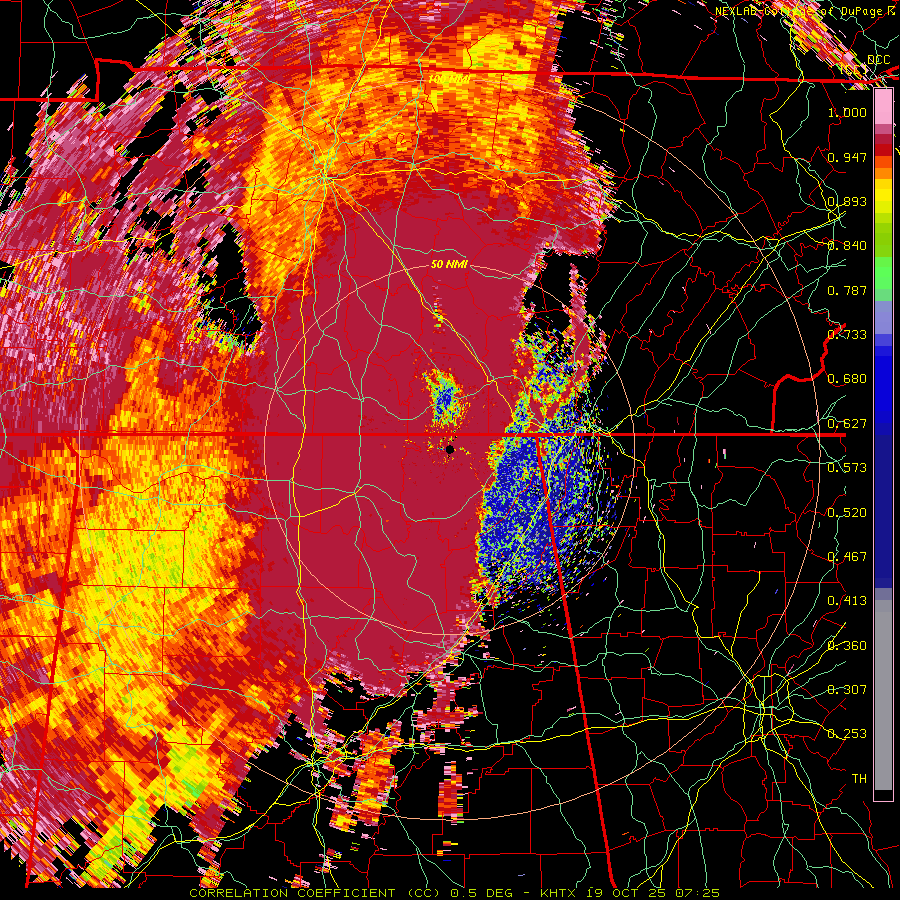Click the "DCC" label above the color bar

click(x=878, y=60)
